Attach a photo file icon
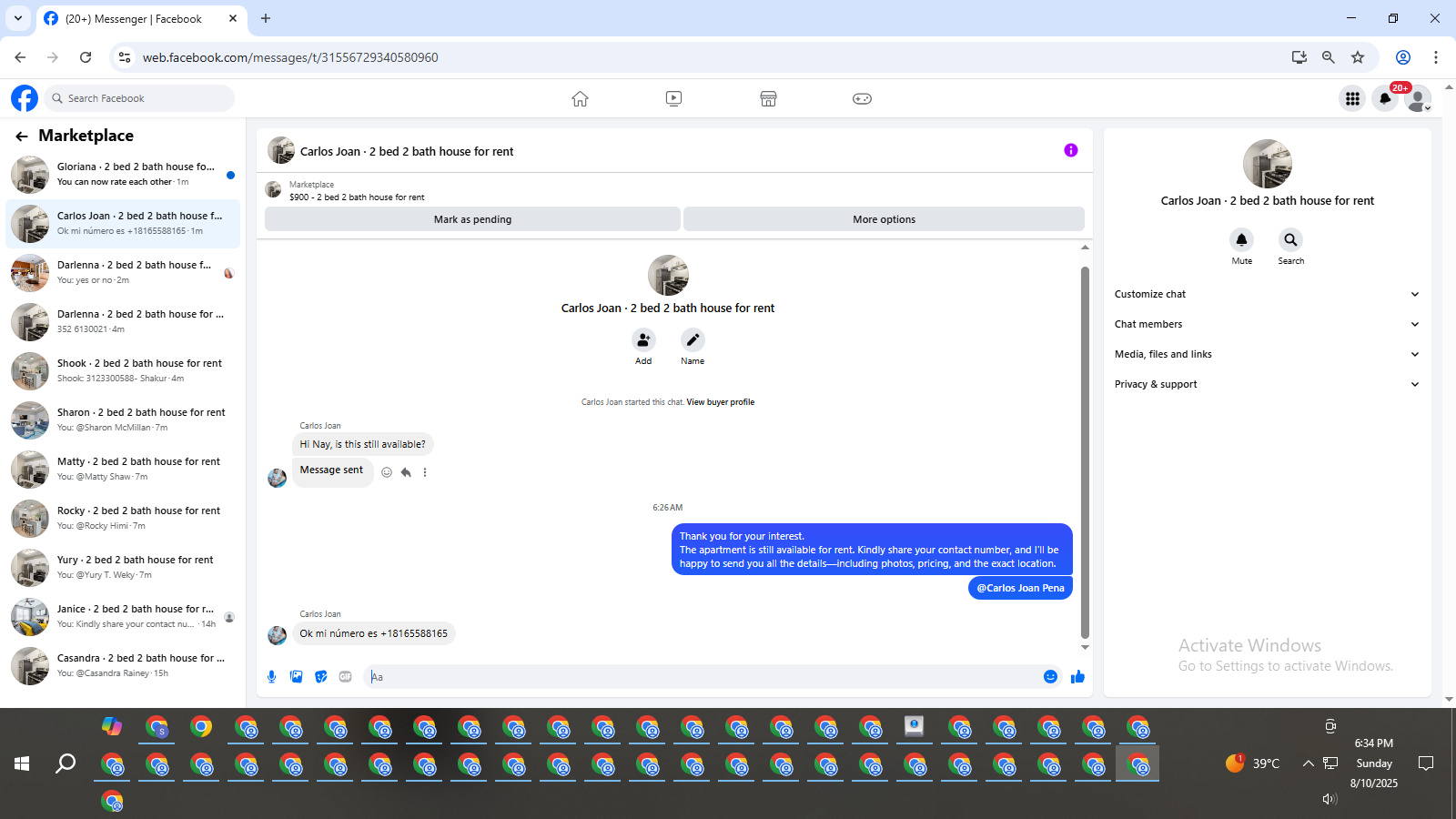Image resolution: width=1456 pixels, height=819 pixels. [x=296, y=676]
